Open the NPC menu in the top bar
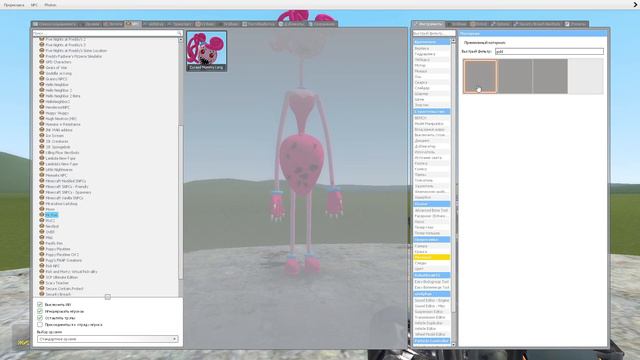The width and height of the screenshot is (640, 360). click(x=34, y=5)
